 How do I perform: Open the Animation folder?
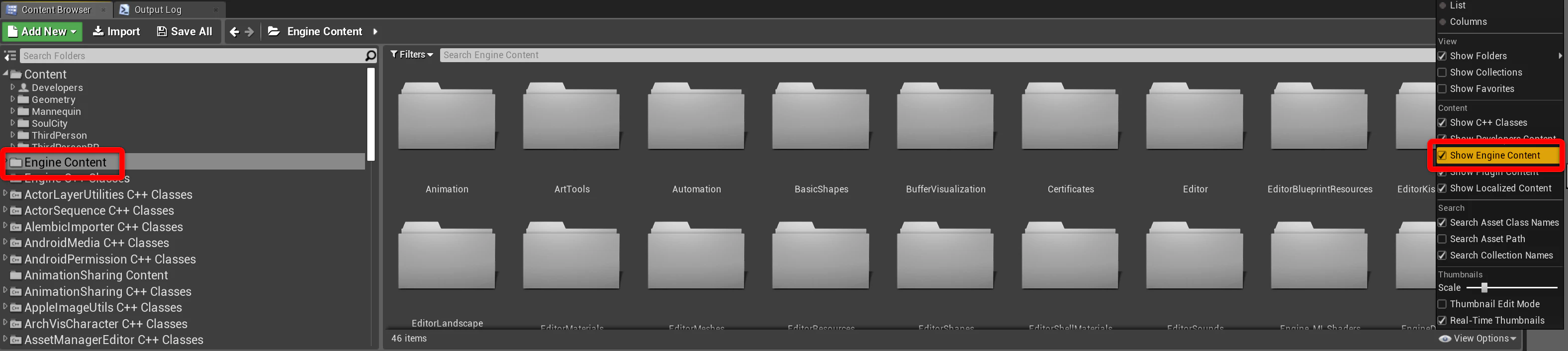click(x=447, y=116)
